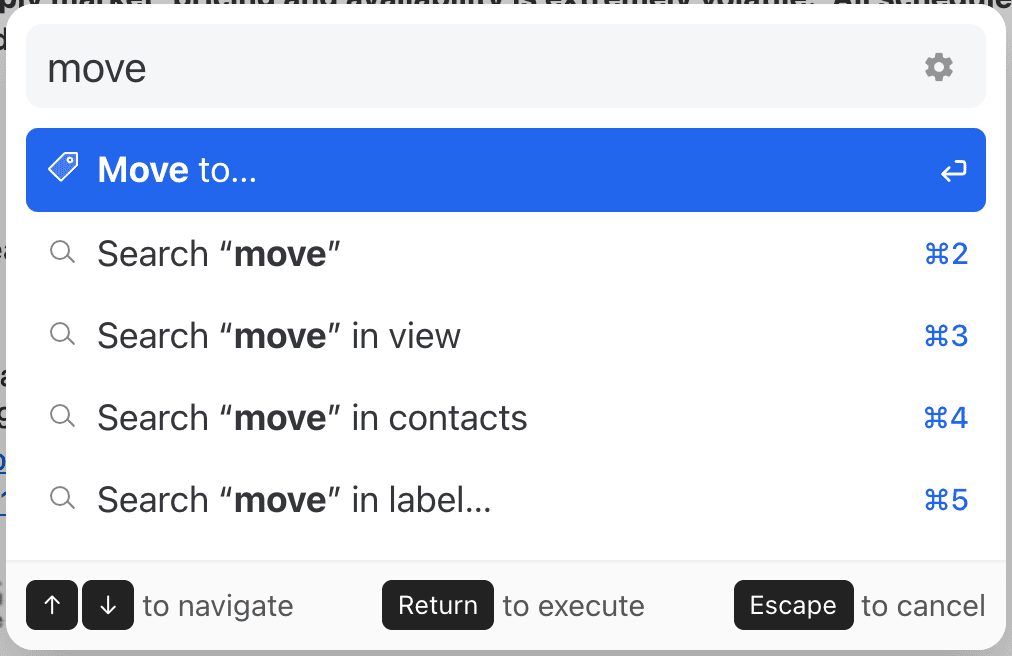1012x656 pixels.
Task: Choose Search "move" result
Action: tap(506, 253)
